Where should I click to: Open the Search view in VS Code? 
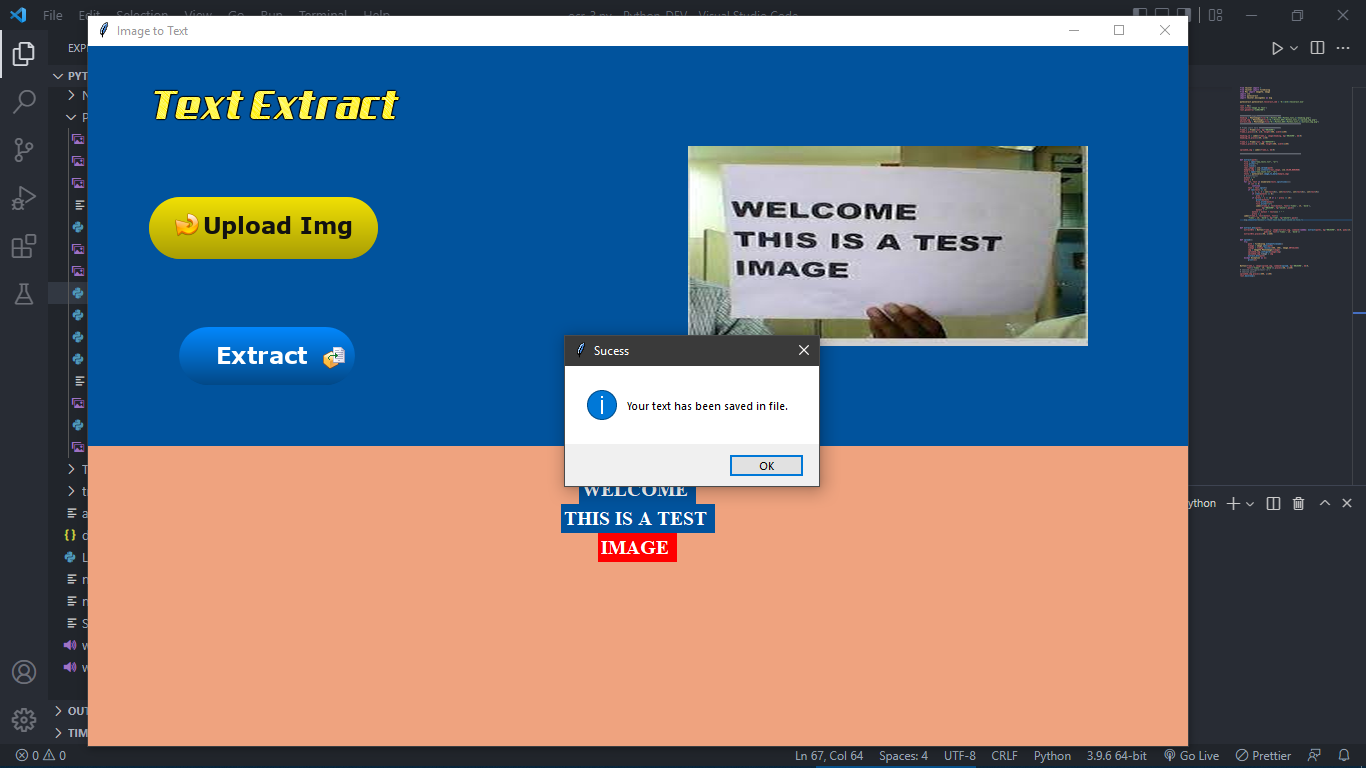coord(24,101)
